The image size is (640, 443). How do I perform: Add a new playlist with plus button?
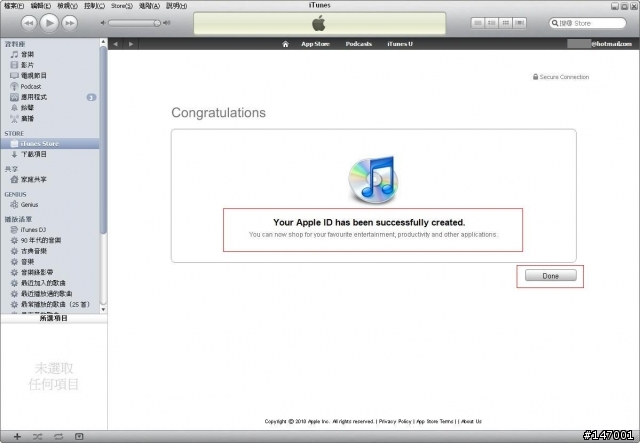click(17, 436)
